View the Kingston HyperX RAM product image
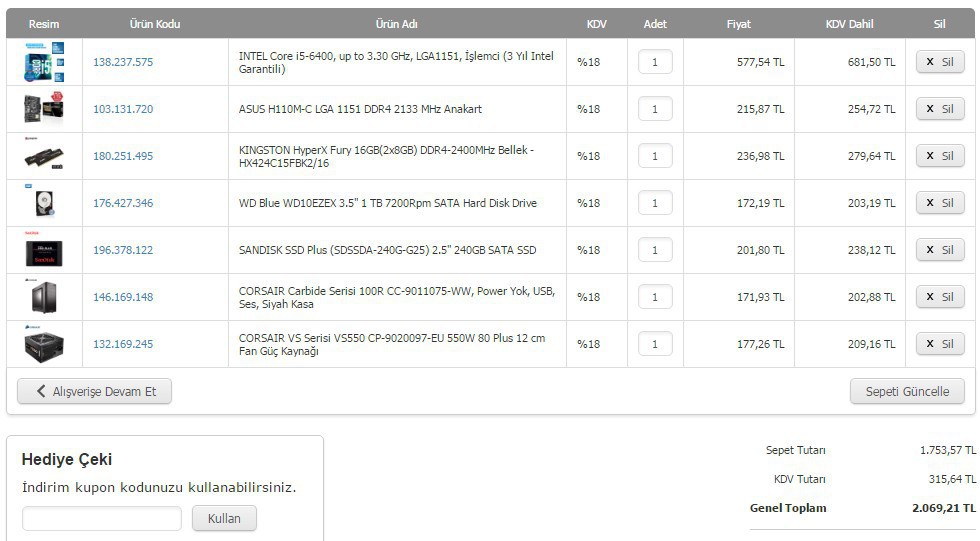This screenshot has width=980, height=541. 44,156
